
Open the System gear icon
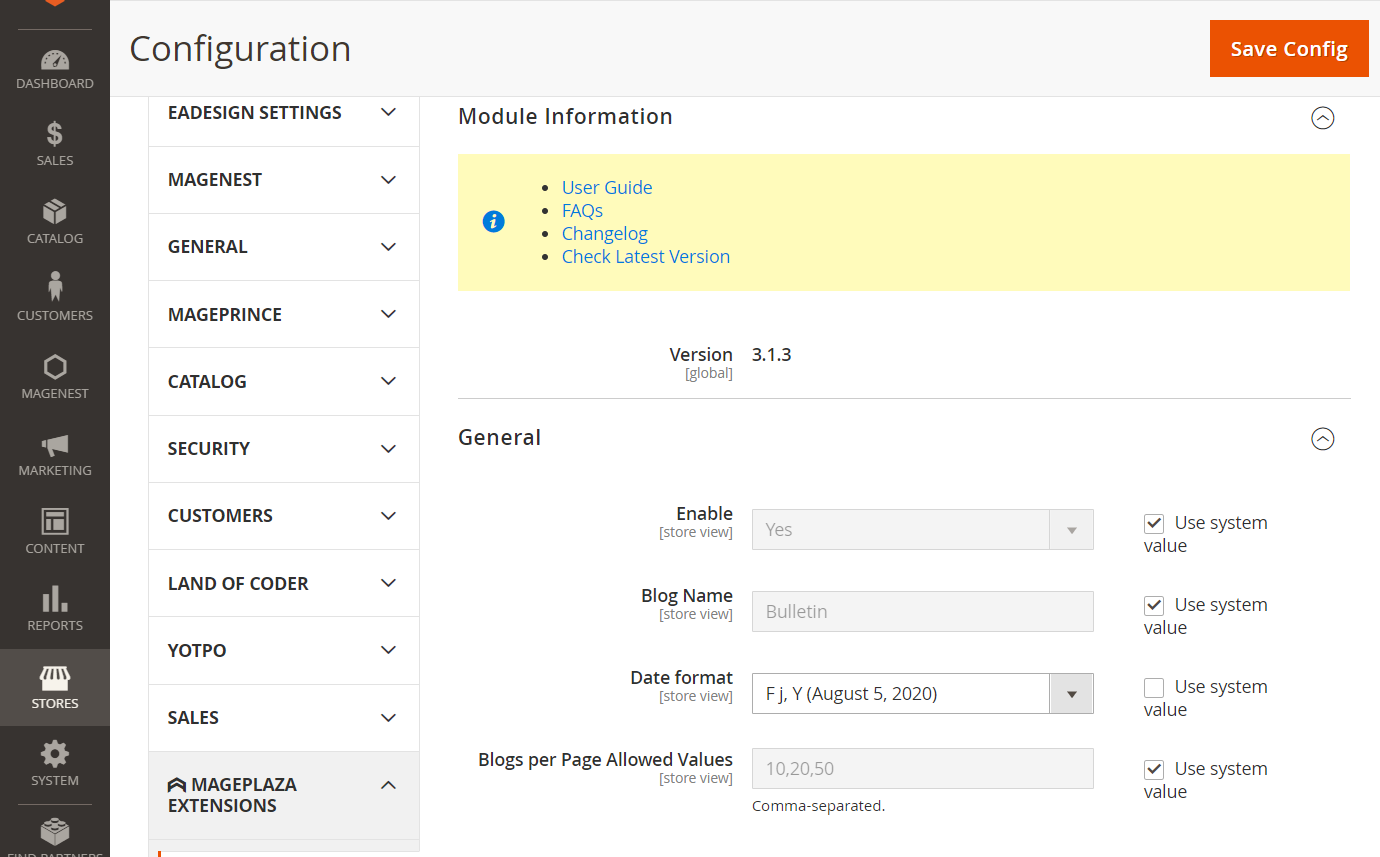point(55,754)
